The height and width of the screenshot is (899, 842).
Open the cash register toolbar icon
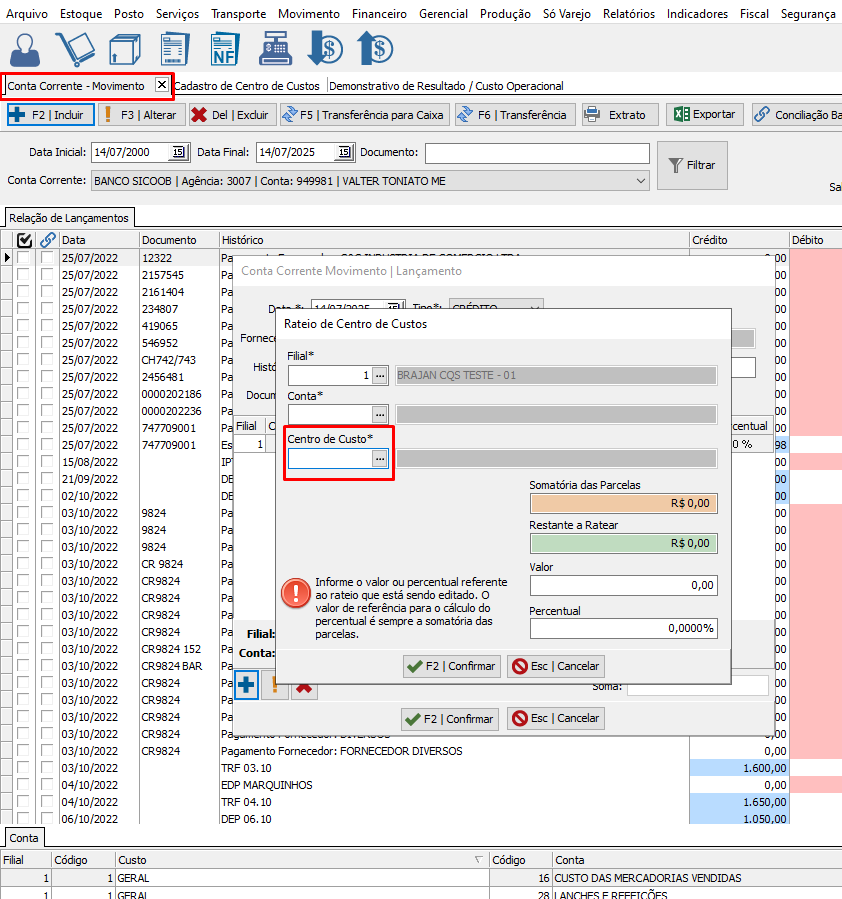click(274, 48)
